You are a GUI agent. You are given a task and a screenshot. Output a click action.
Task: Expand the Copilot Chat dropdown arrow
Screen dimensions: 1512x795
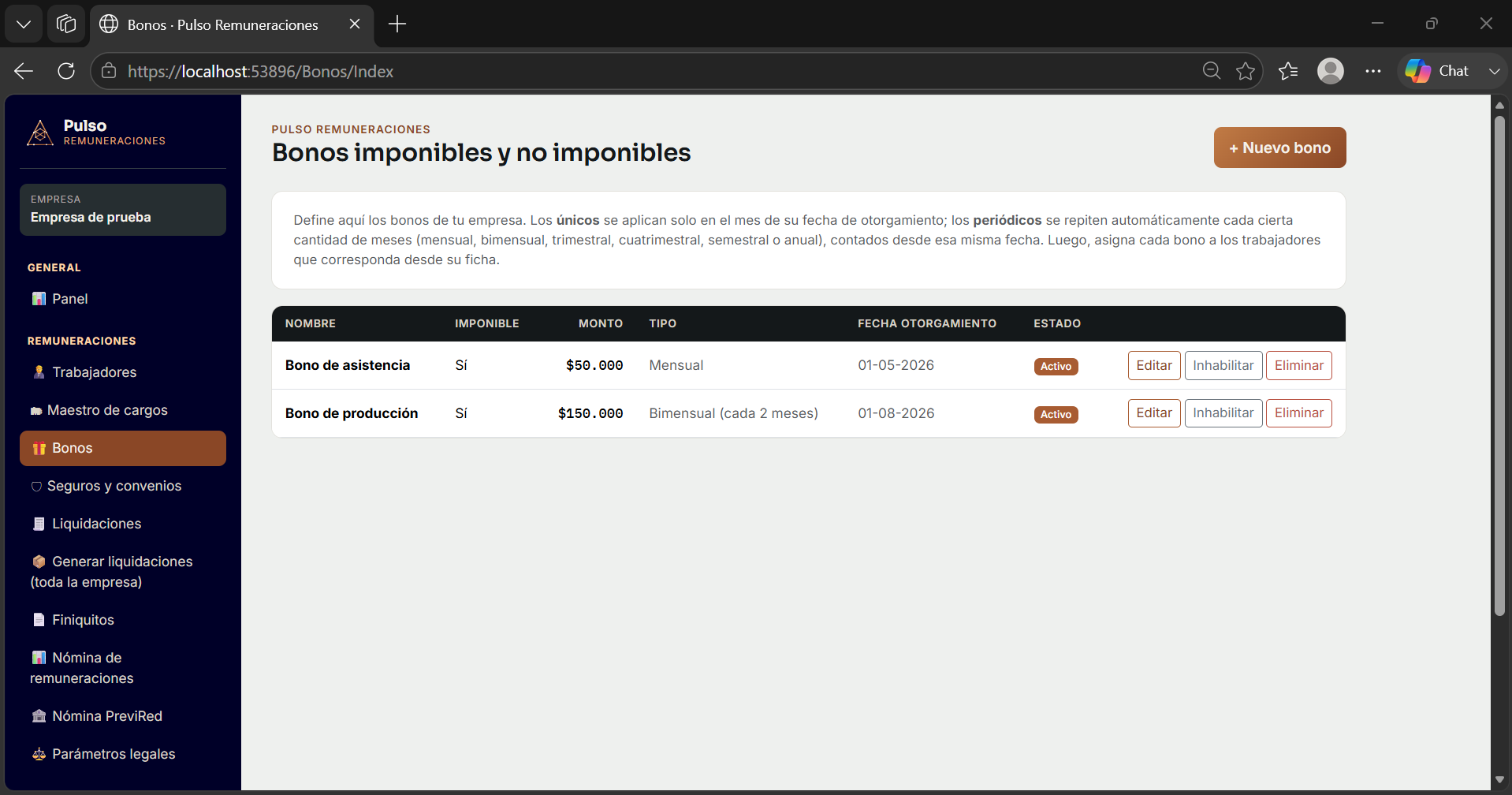click(x=1494, y=71)
